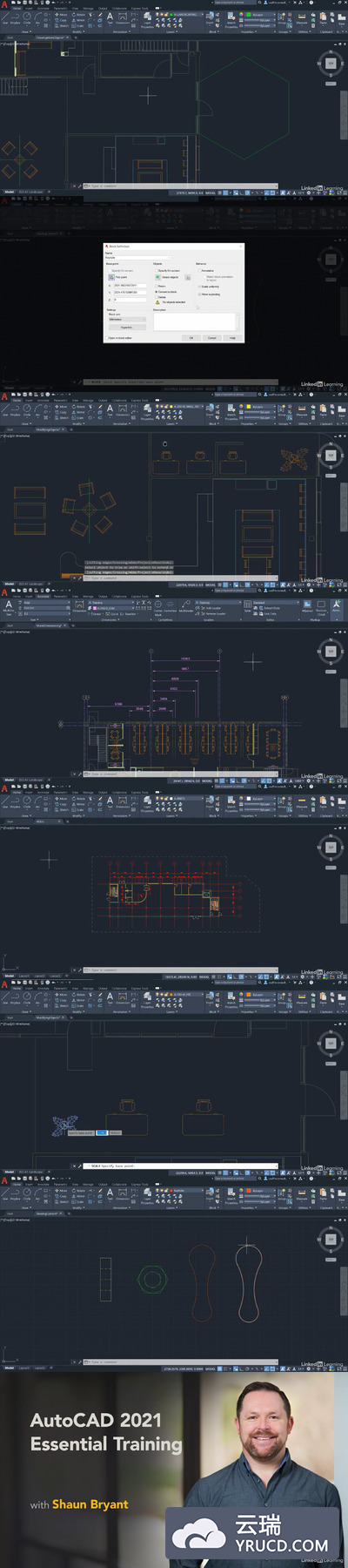Viewport: 348px width, 1568px height.
Task: Open Block unit Millimeters dropdown
Action: click(x=127, y=319)
